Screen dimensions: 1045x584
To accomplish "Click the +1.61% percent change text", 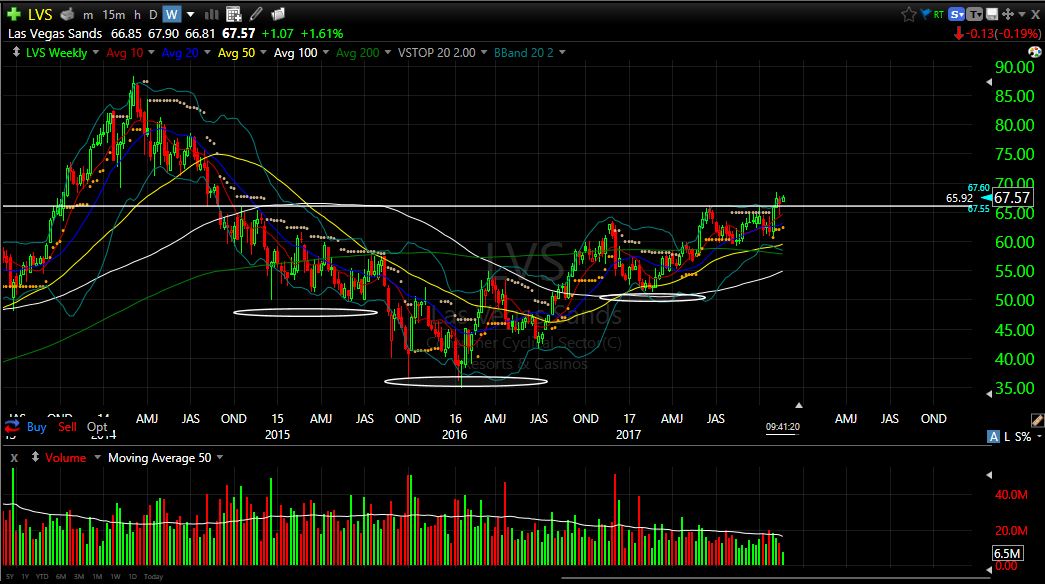I will point(322,33).
